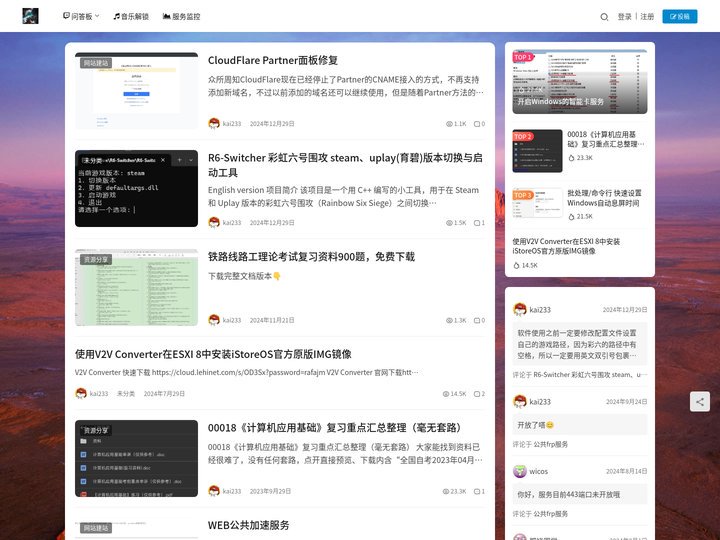
Task: Click the 登录 link
Action: click(x=624, y=17)
